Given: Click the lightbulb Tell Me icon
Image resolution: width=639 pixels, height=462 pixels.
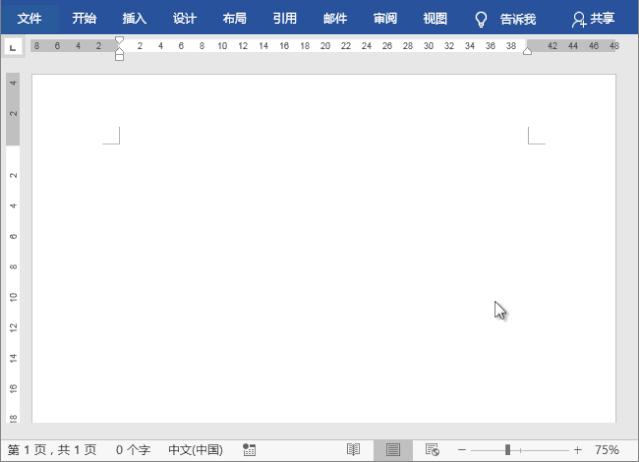Looking at the screenshot, I should 481,19.
